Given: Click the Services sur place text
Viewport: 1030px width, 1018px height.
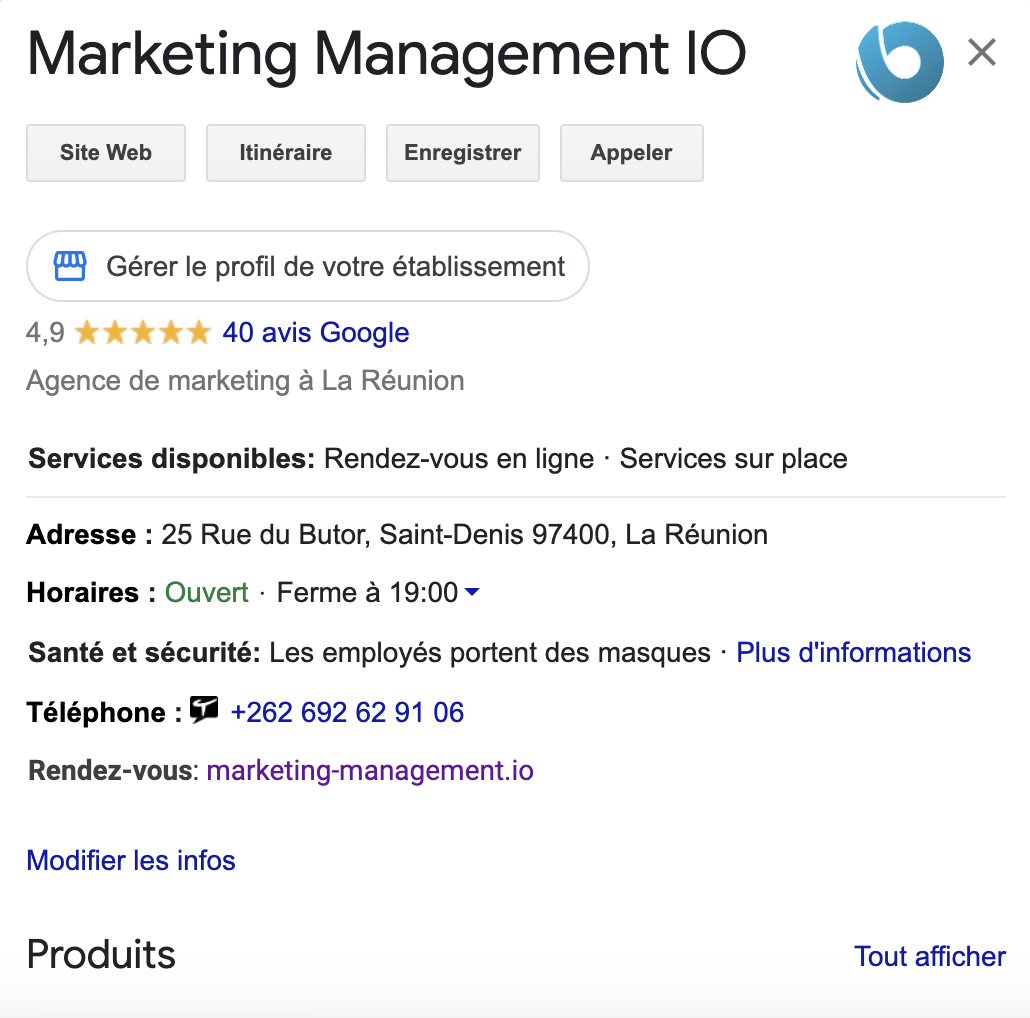Looking at the screenshot, I should pyautogui.click(x=733, y=458).
